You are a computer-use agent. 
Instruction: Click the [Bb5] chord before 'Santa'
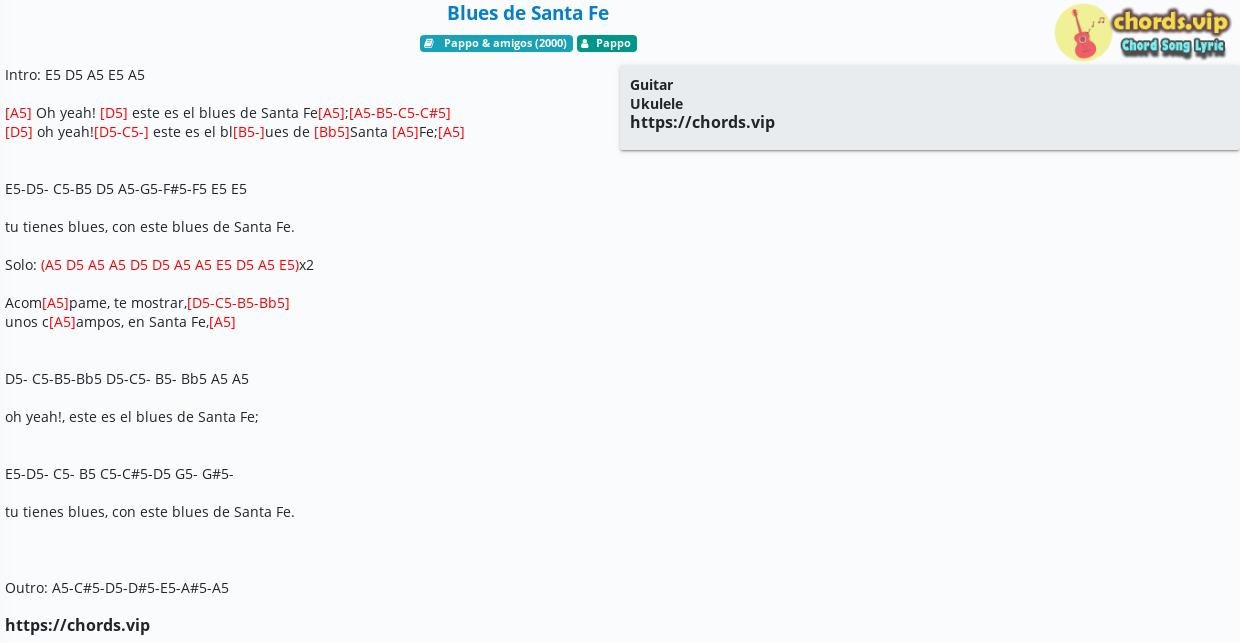click(x=332, y=132)
